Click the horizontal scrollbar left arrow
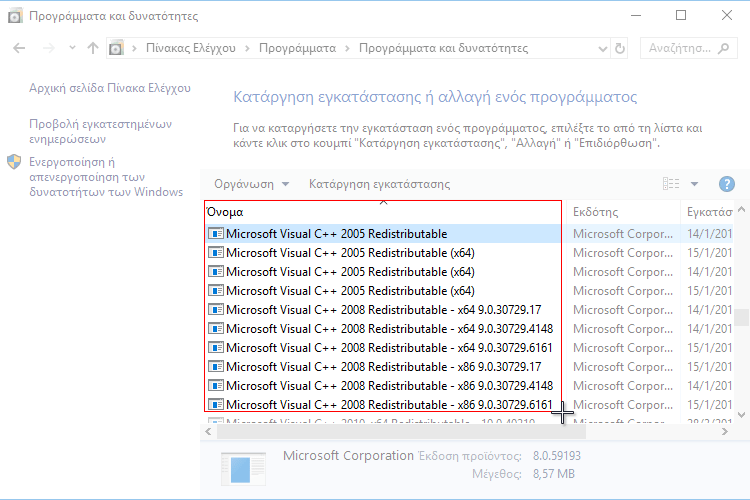This screenshot has height=500, width=750. point(209,432)
